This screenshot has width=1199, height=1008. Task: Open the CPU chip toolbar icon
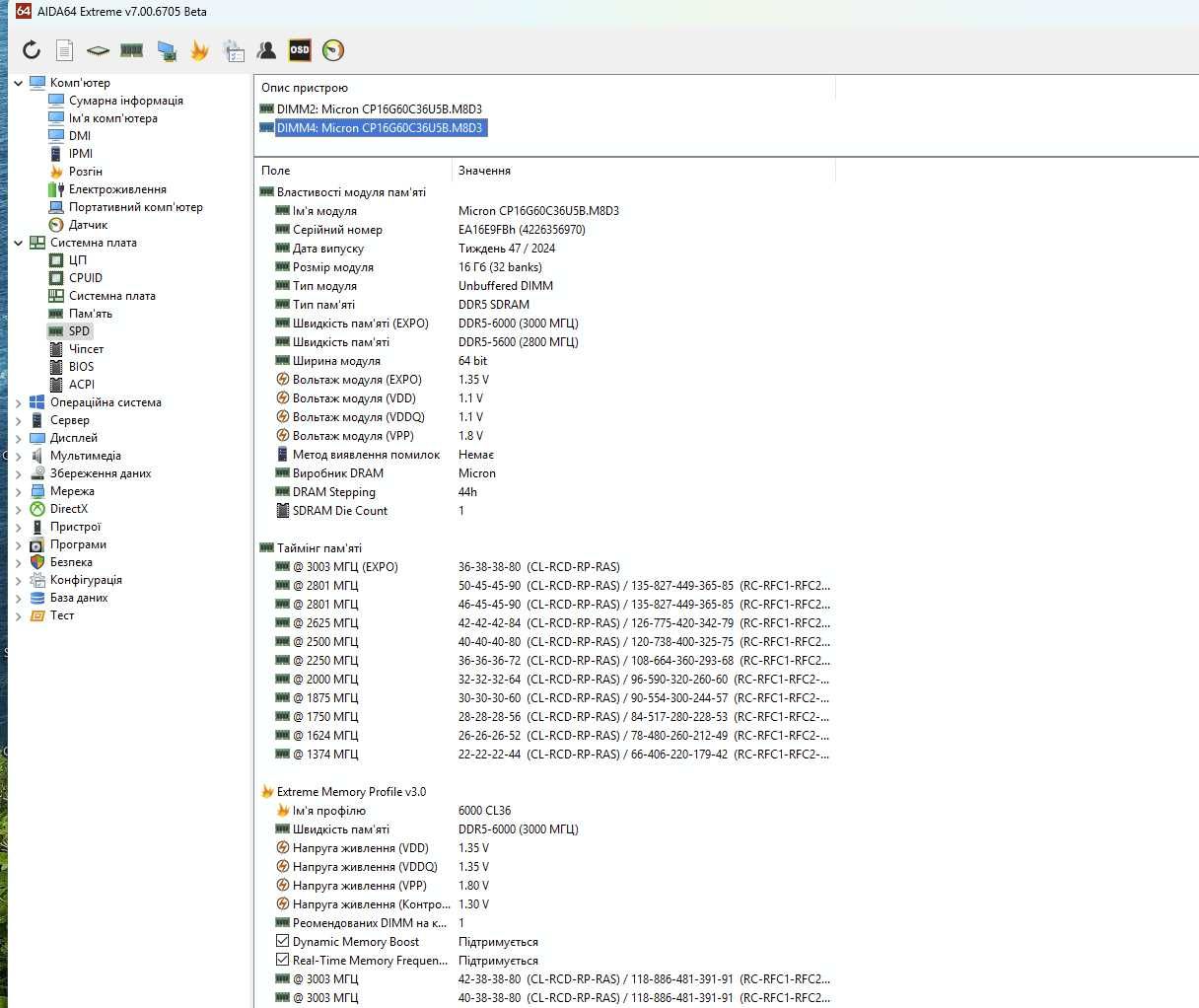(x=98, y=50)
